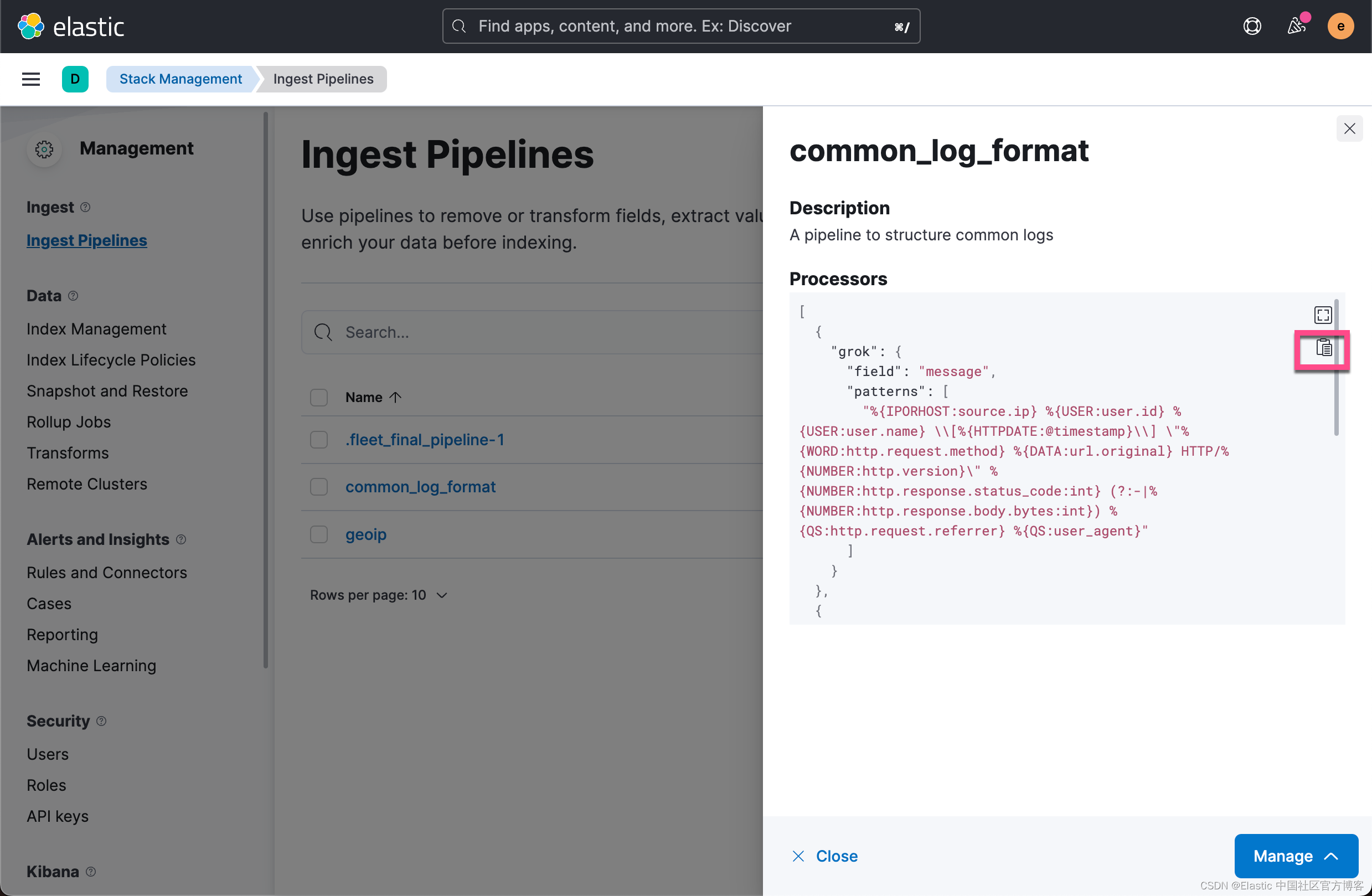Sort by Name column arrow

(x=395, y=398)
